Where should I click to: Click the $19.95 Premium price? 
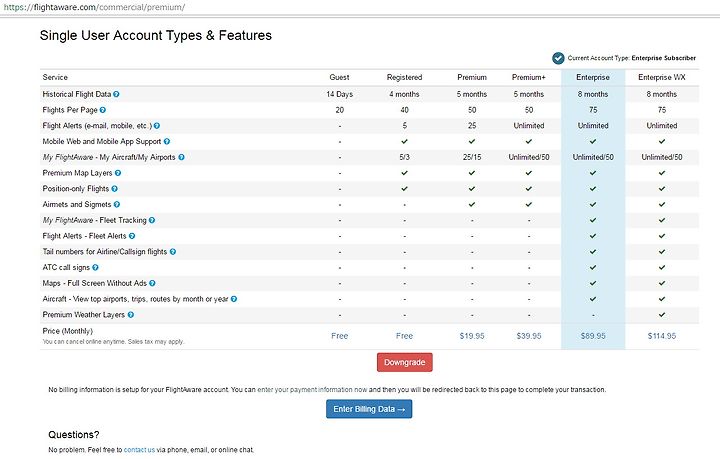tap(472, 336)
